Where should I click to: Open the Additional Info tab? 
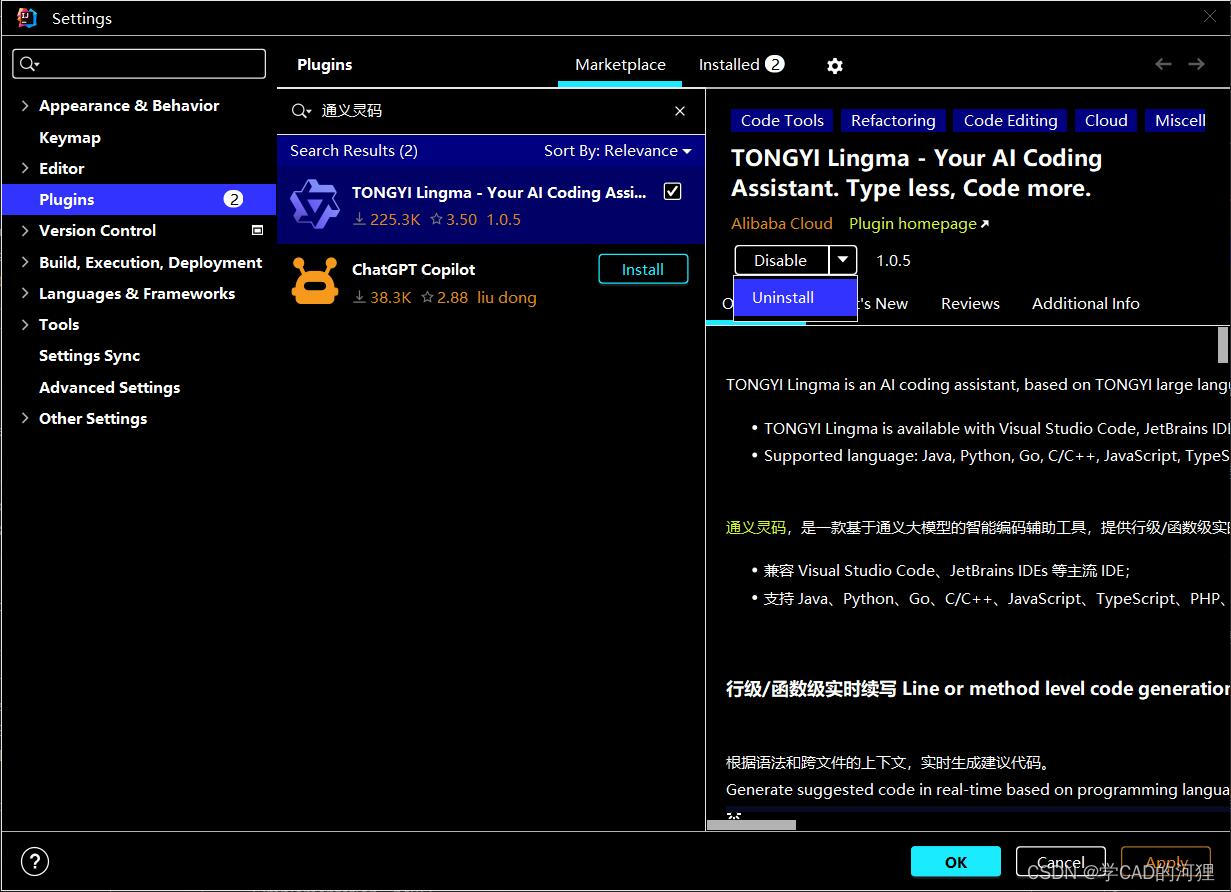point(1086,304)
